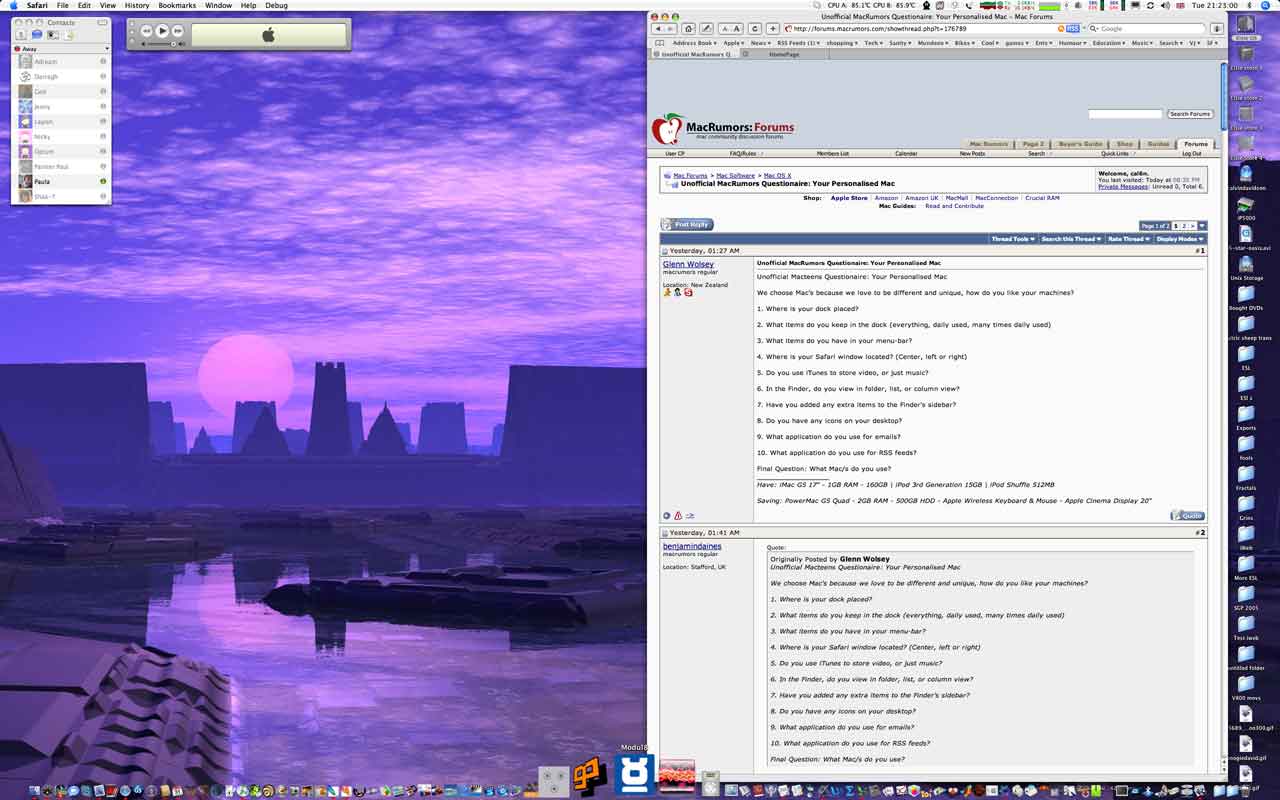Expand the Display Modes dropdown
Viewport: 1280px width, 800px height.
1180,239
